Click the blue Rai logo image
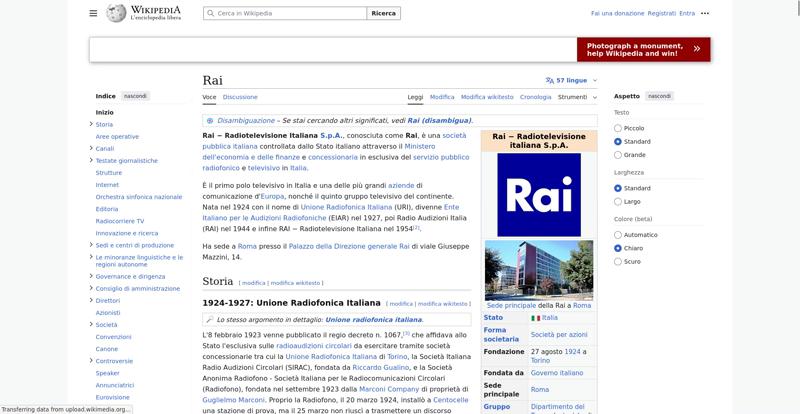800x414 pixels. pos(539,195)
